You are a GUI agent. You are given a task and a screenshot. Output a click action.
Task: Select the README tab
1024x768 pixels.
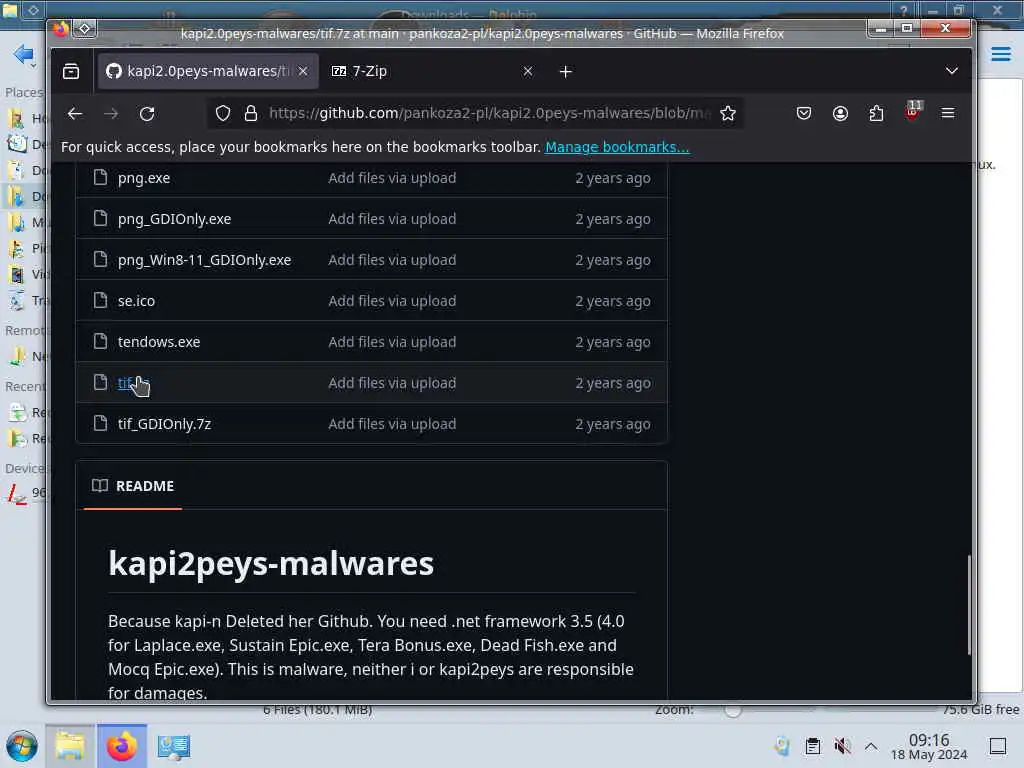click(133, 486)
